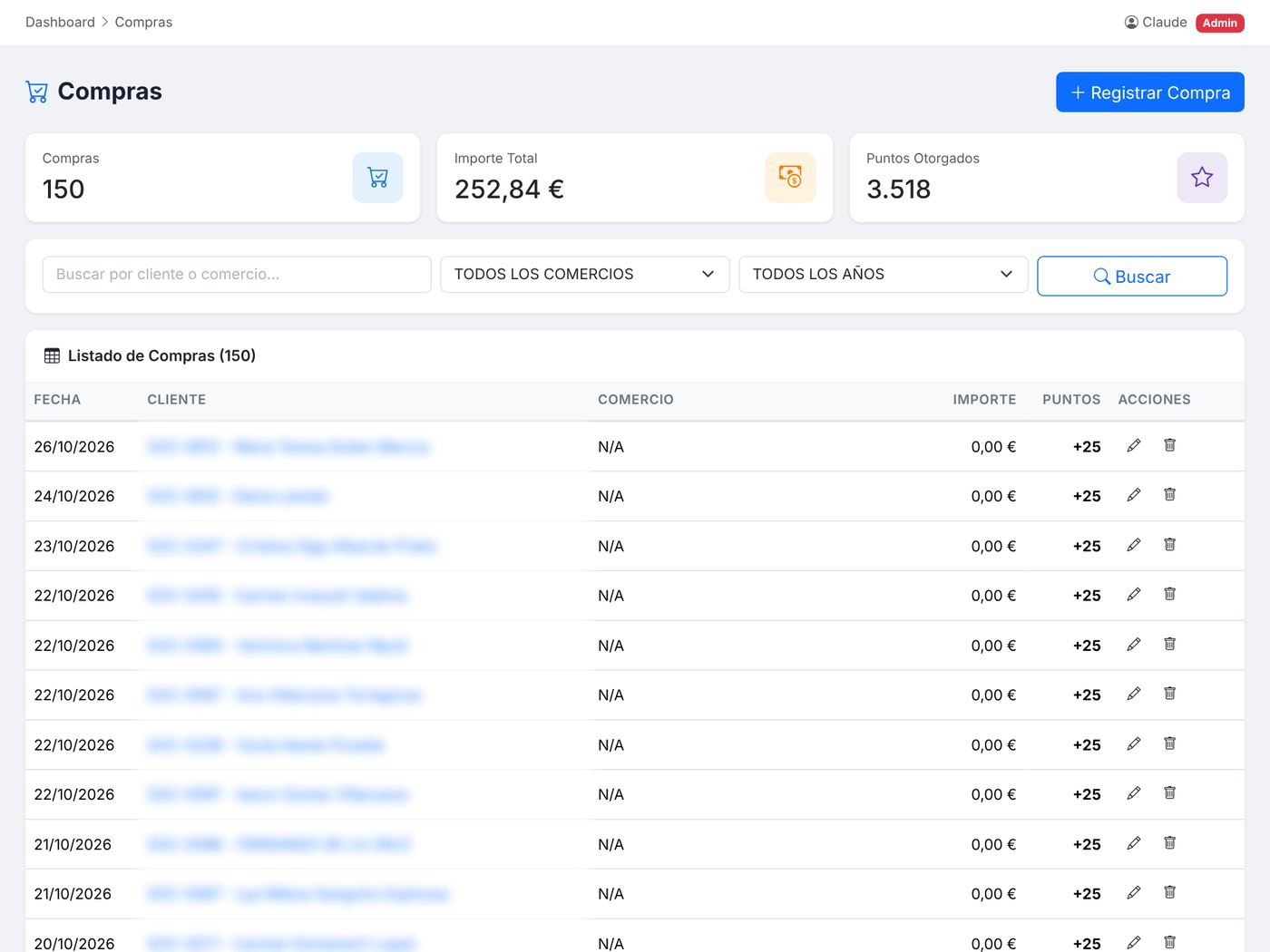Click the PUNTOS column header
Screen dimensions: 1270x952
[1071, 400]
